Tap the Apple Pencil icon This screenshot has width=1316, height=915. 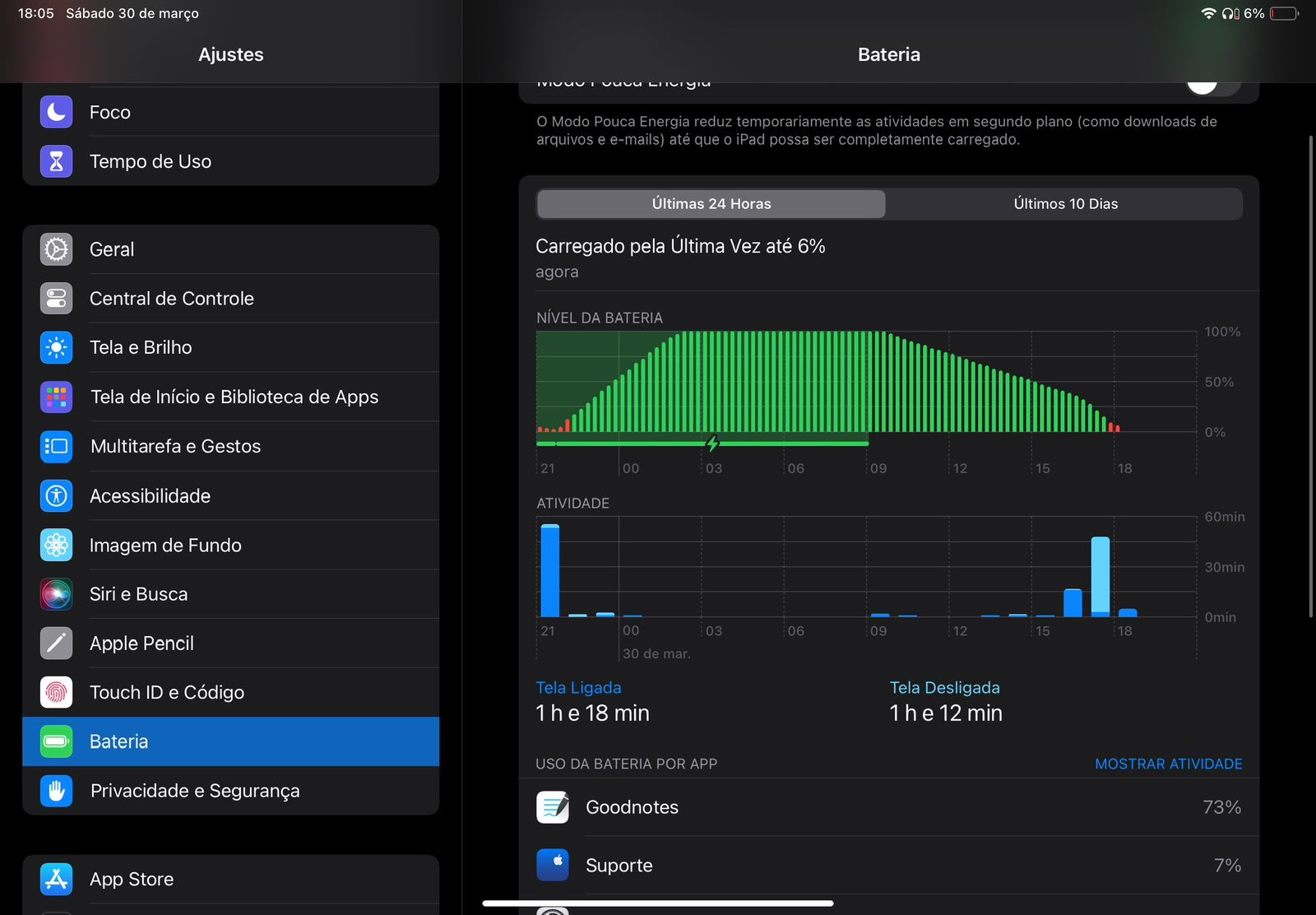coord(56,643)
